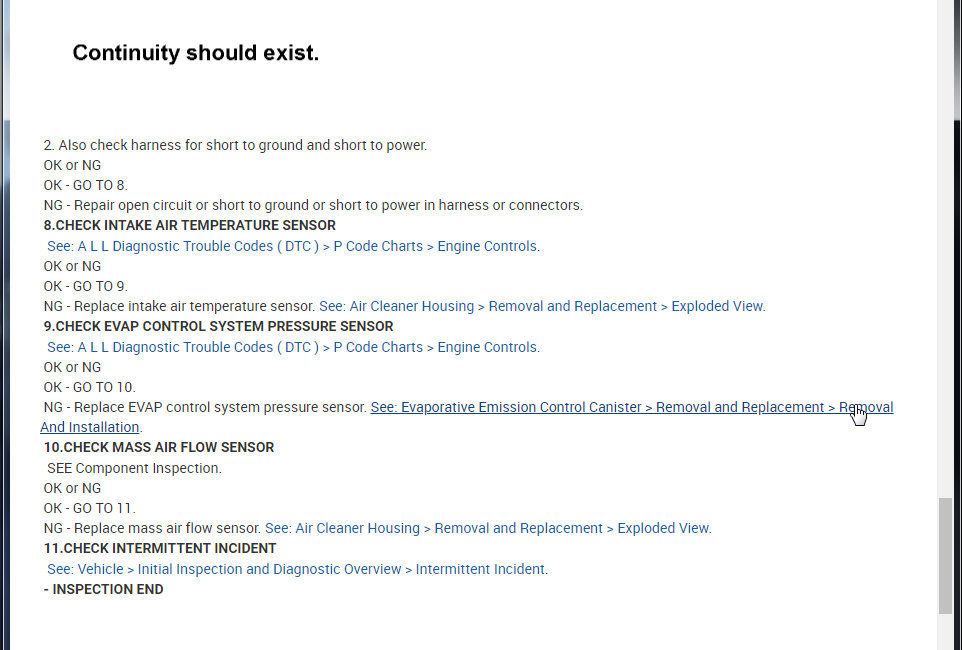Open the DTC P Code Charts link under step 9
Image resolution: width=962 pixels, height=650 pixels.
tap(293, 347)
